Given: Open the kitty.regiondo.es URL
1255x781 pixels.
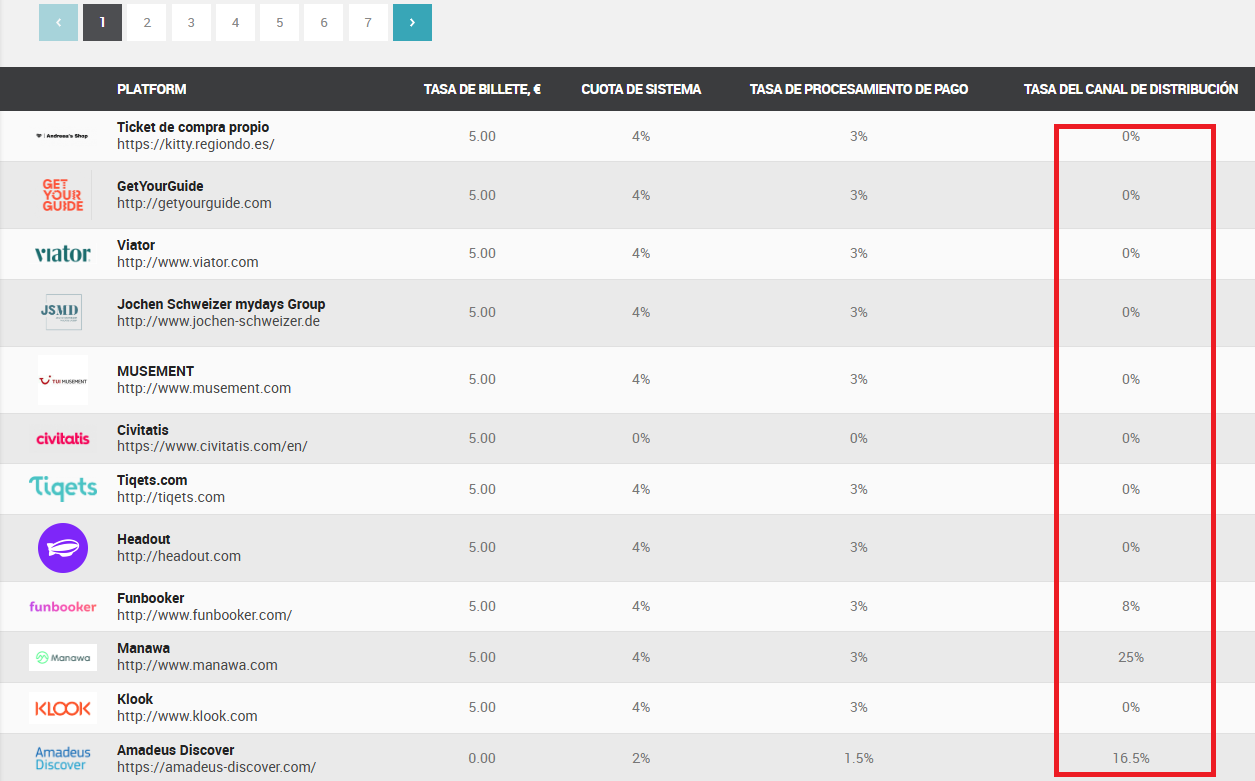Looking at the screenshot, I should point(195,144).
